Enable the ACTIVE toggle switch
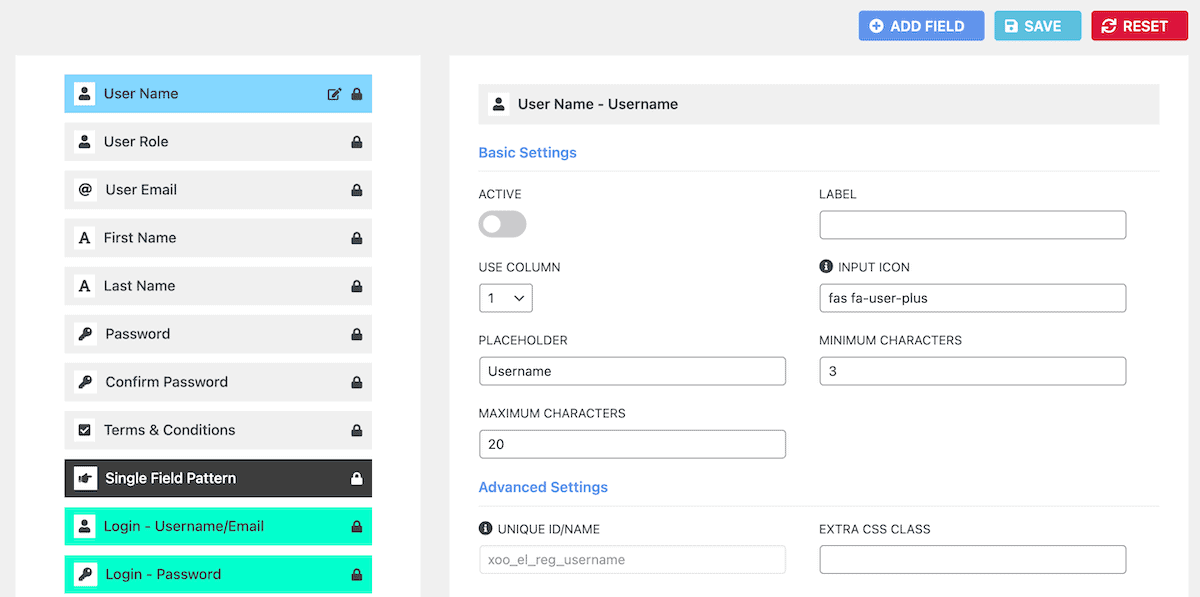The width and height of the screenshot is (1200, 597). [x=502, y=224]
